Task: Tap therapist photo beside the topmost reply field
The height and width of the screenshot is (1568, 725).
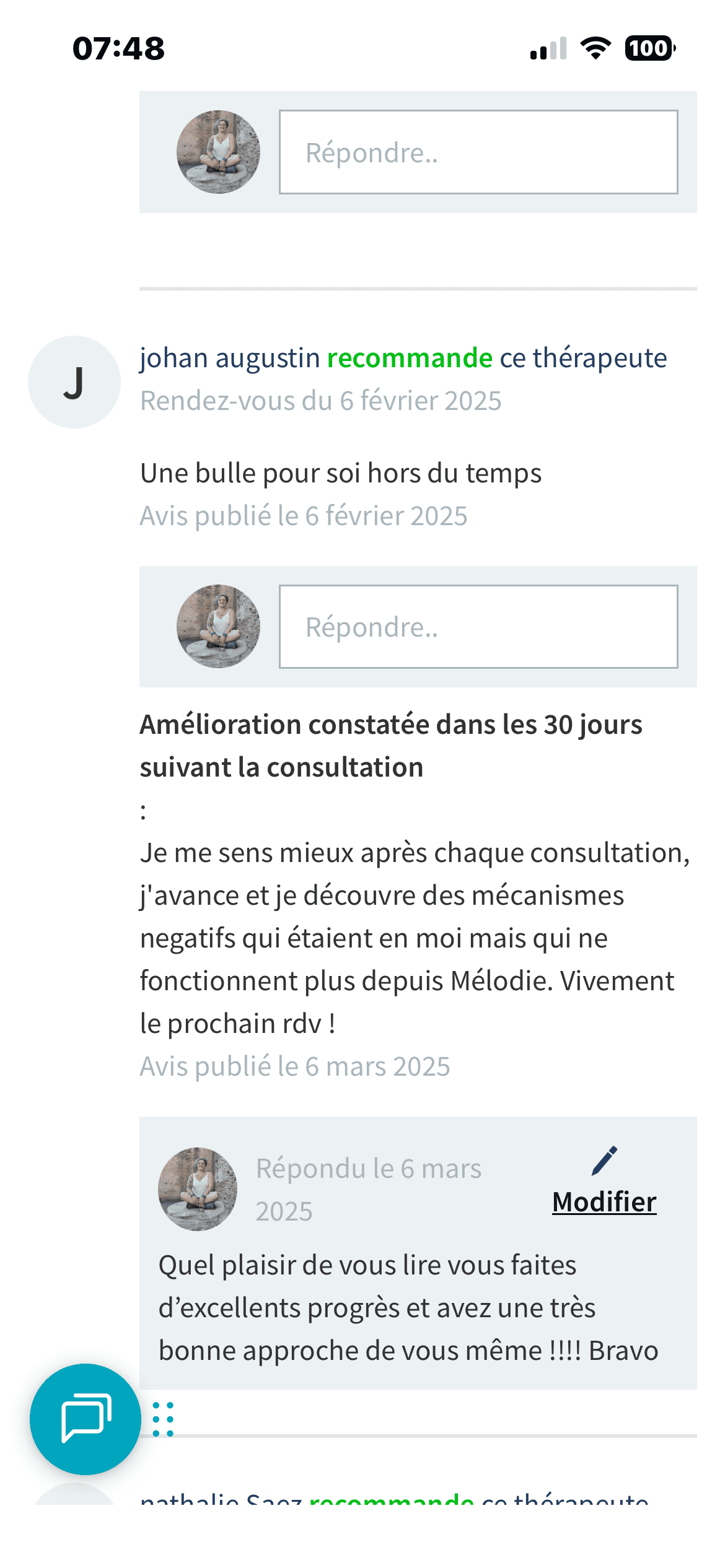Action: pos(218,152)
